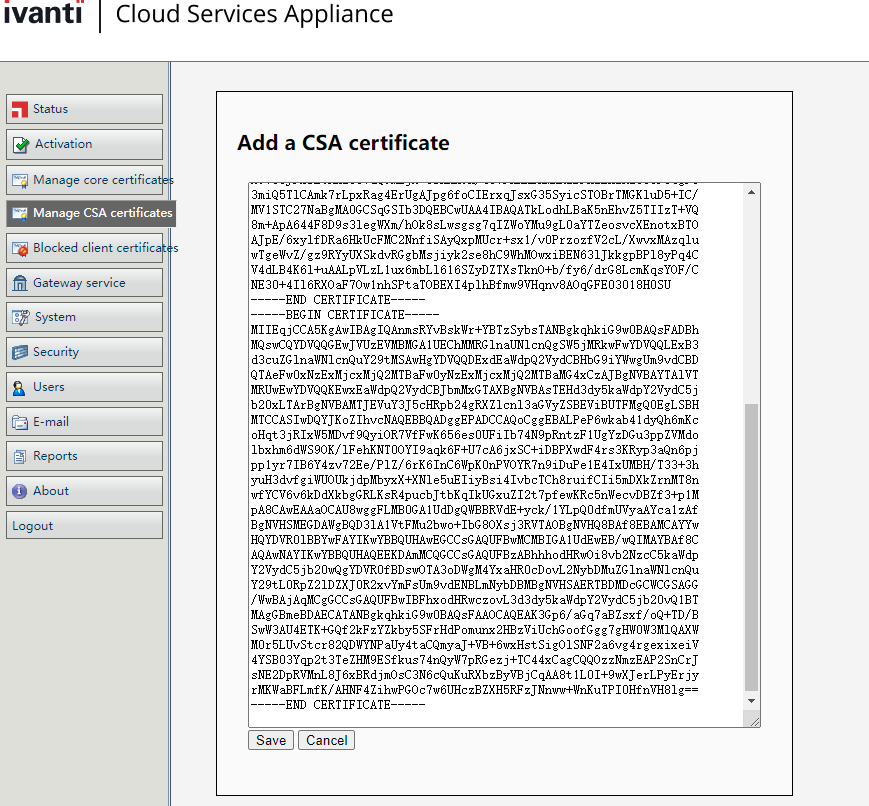The width and height of the screenshot is (869, 806).
Task: Save the CSA certificate
Action: coord(270,741)
